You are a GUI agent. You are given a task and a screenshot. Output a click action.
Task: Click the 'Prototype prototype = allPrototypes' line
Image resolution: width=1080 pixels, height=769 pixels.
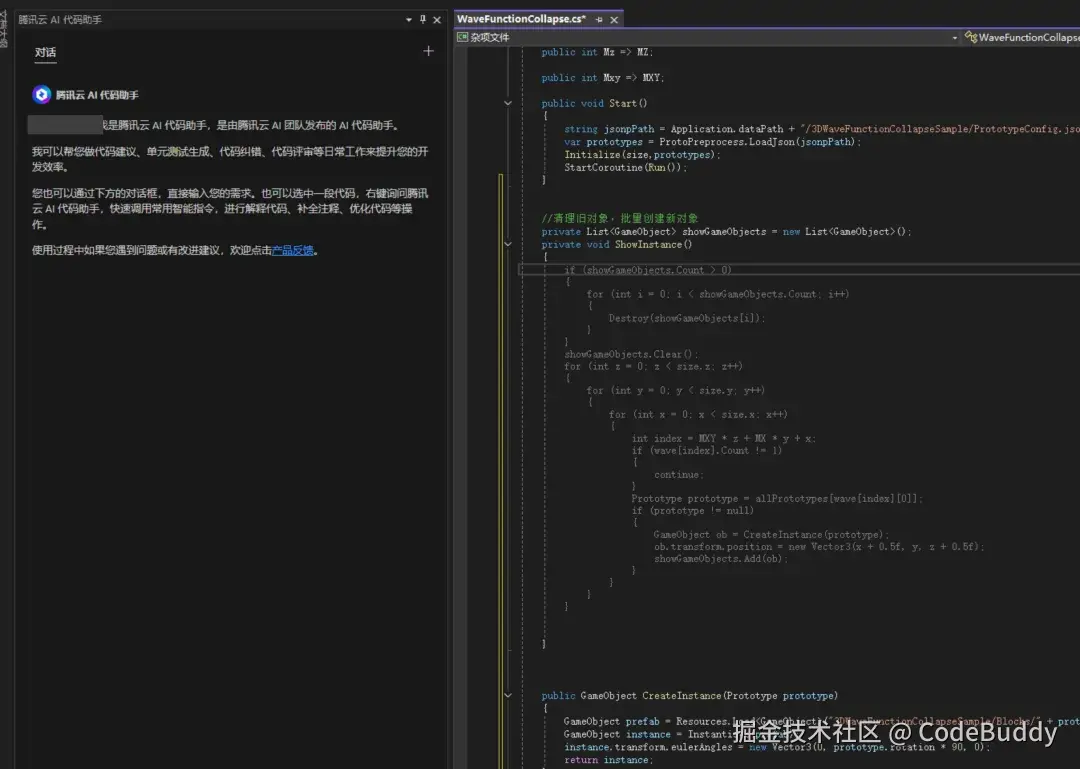777,499
